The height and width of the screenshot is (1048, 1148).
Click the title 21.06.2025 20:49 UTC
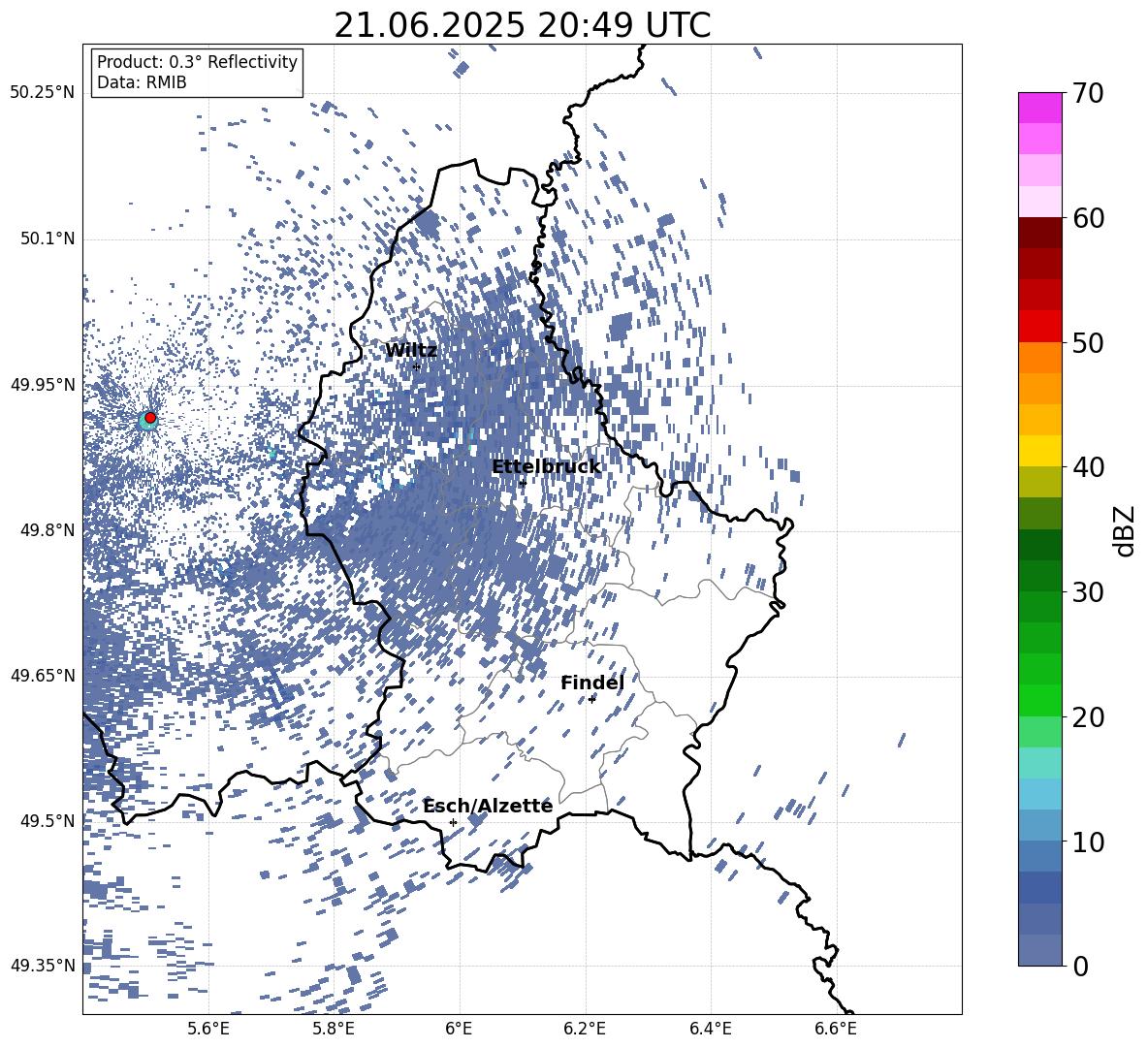click(522, 26)
